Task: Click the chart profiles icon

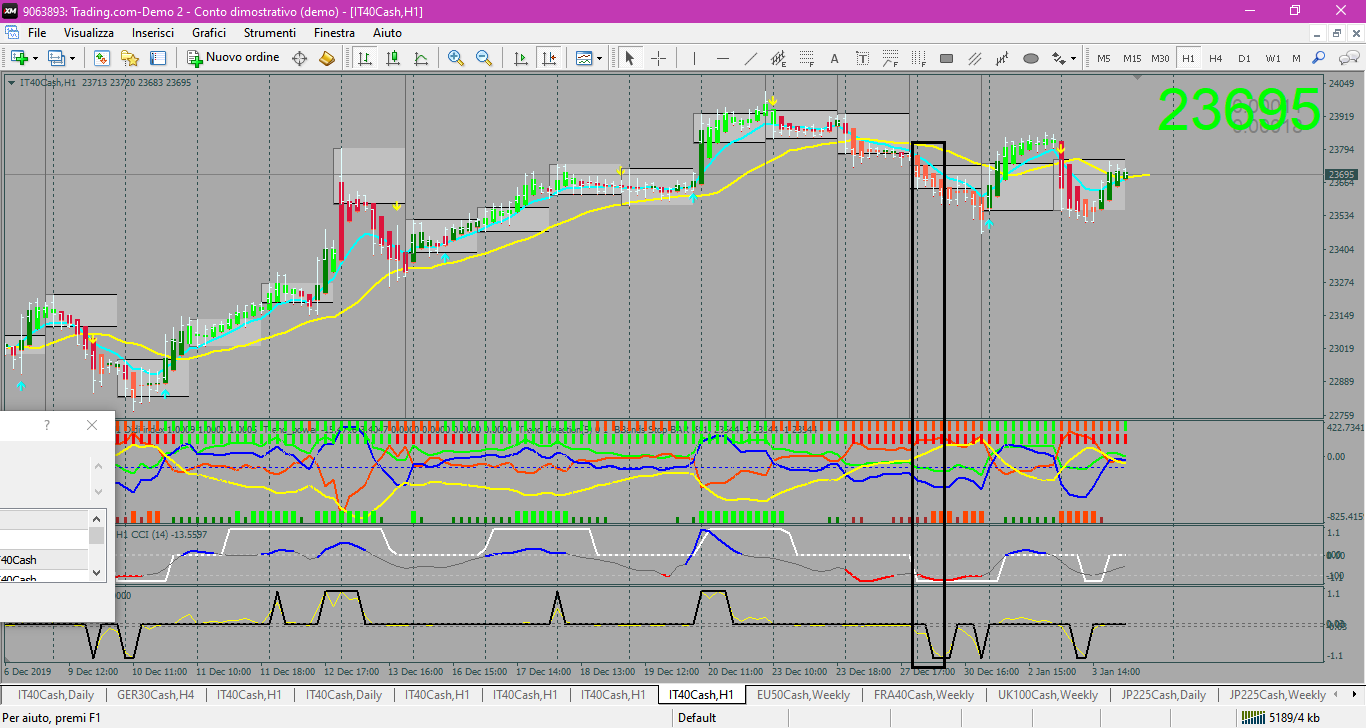Action: coord(57,58)
